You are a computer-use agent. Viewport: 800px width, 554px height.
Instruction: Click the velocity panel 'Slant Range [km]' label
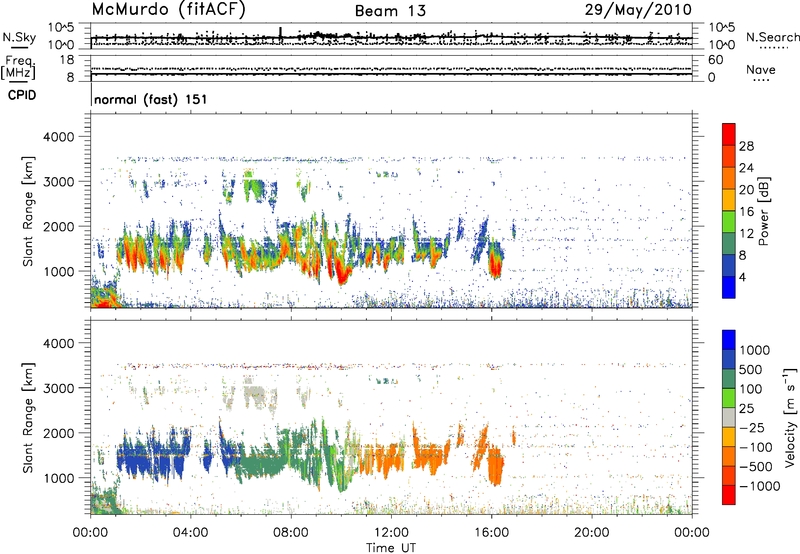pos(28,417)
